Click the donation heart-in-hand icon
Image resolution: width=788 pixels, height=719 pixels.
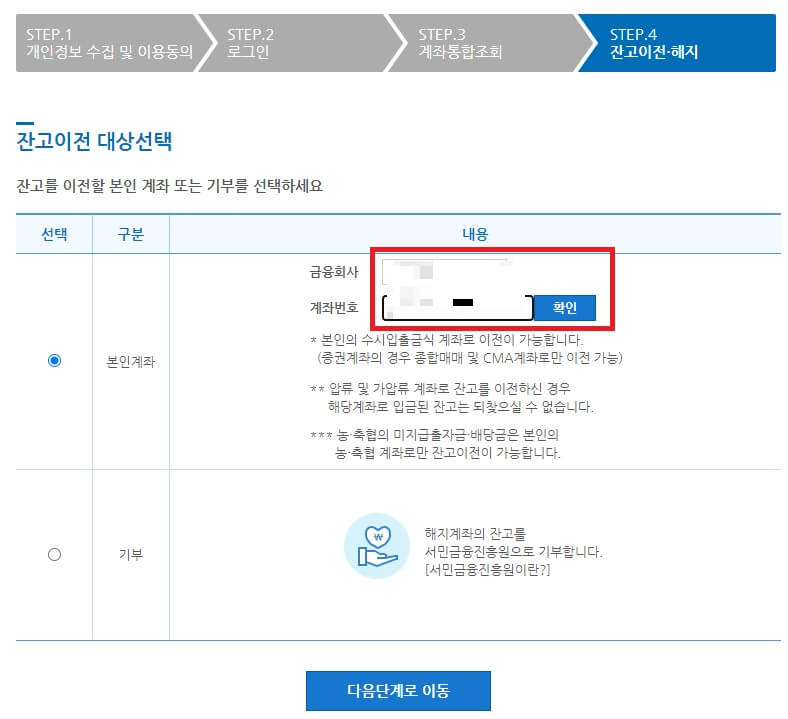pos(377,546)
